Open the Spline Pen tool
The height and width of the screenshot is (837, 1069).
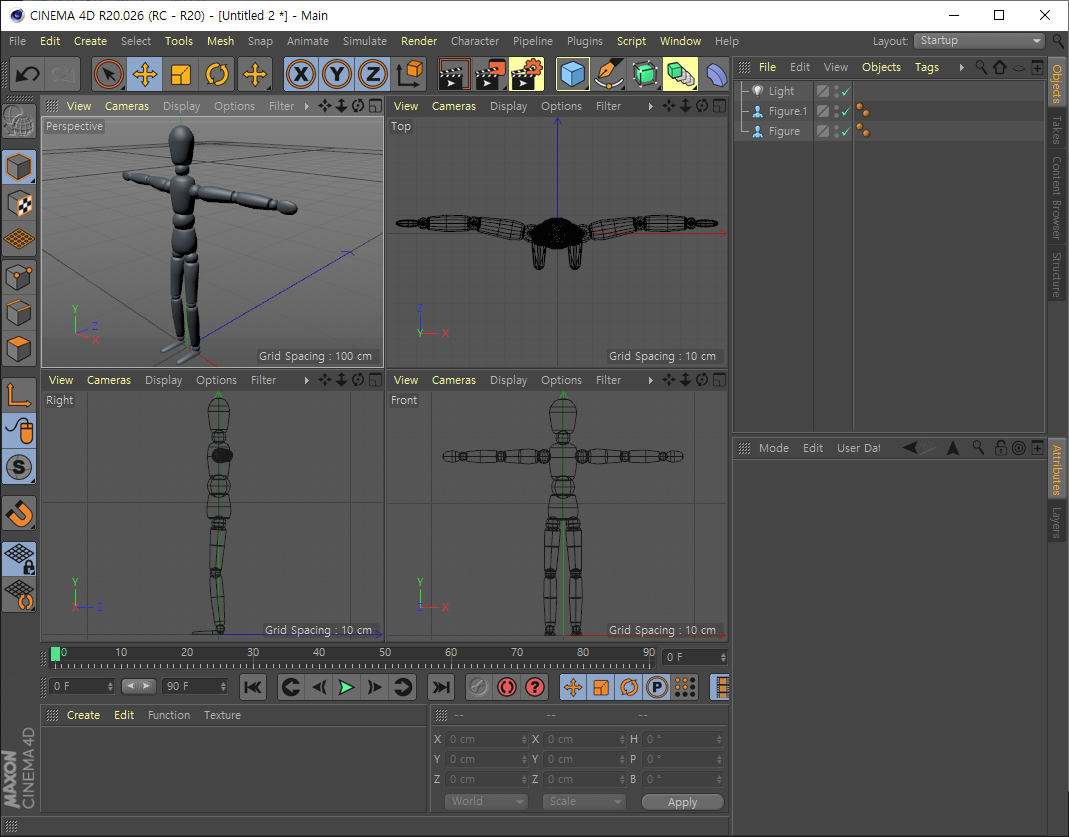609,74
